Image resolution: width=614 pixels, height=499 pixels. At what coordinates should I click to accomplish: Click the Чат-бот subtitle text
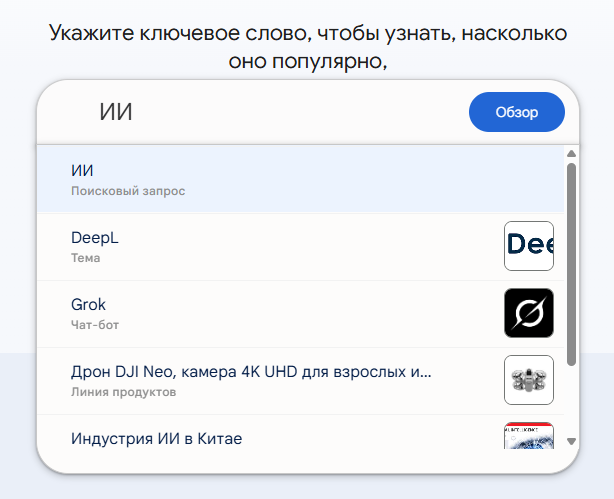(x=95, y=325)
